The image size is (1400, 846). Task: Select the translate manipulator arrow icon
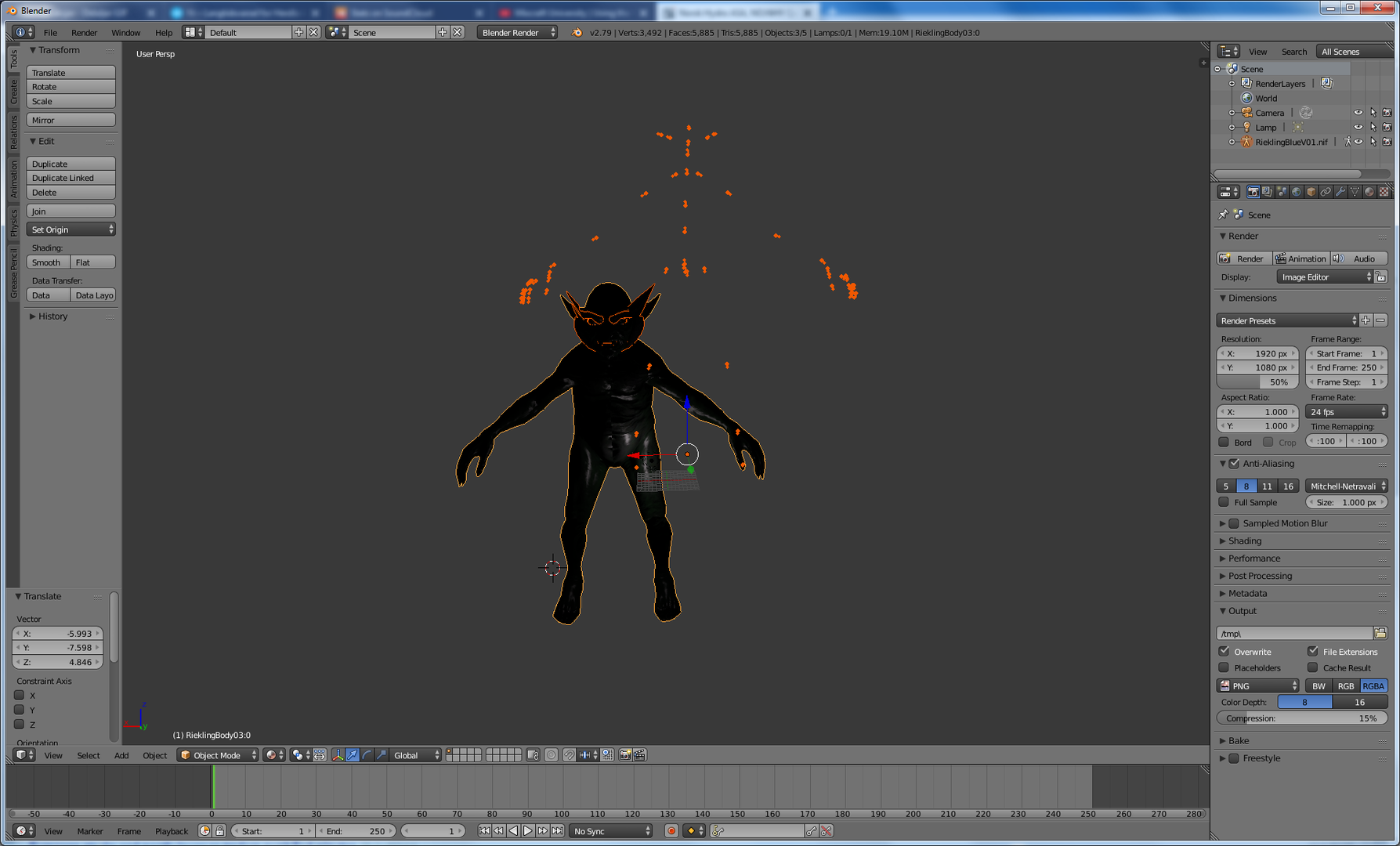[x=353, y=755]
